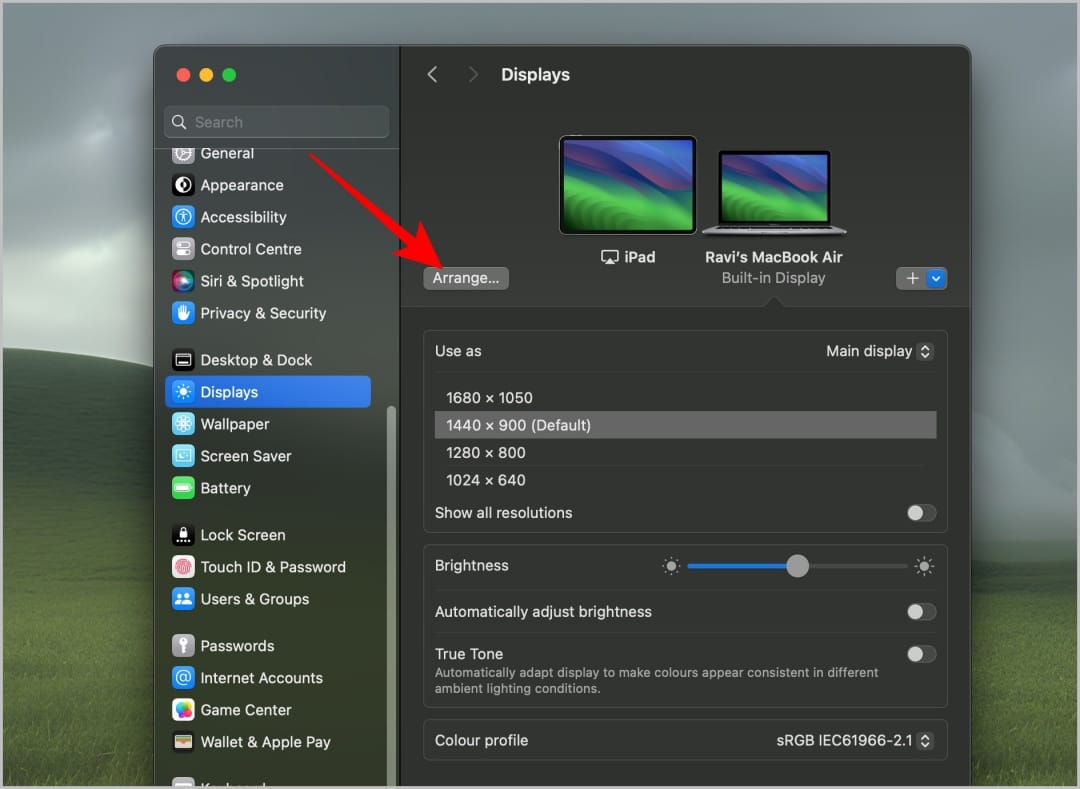Click the Wallet & Apple Pay icon
The image size is (1080, 789).
(x=183, y=741)
